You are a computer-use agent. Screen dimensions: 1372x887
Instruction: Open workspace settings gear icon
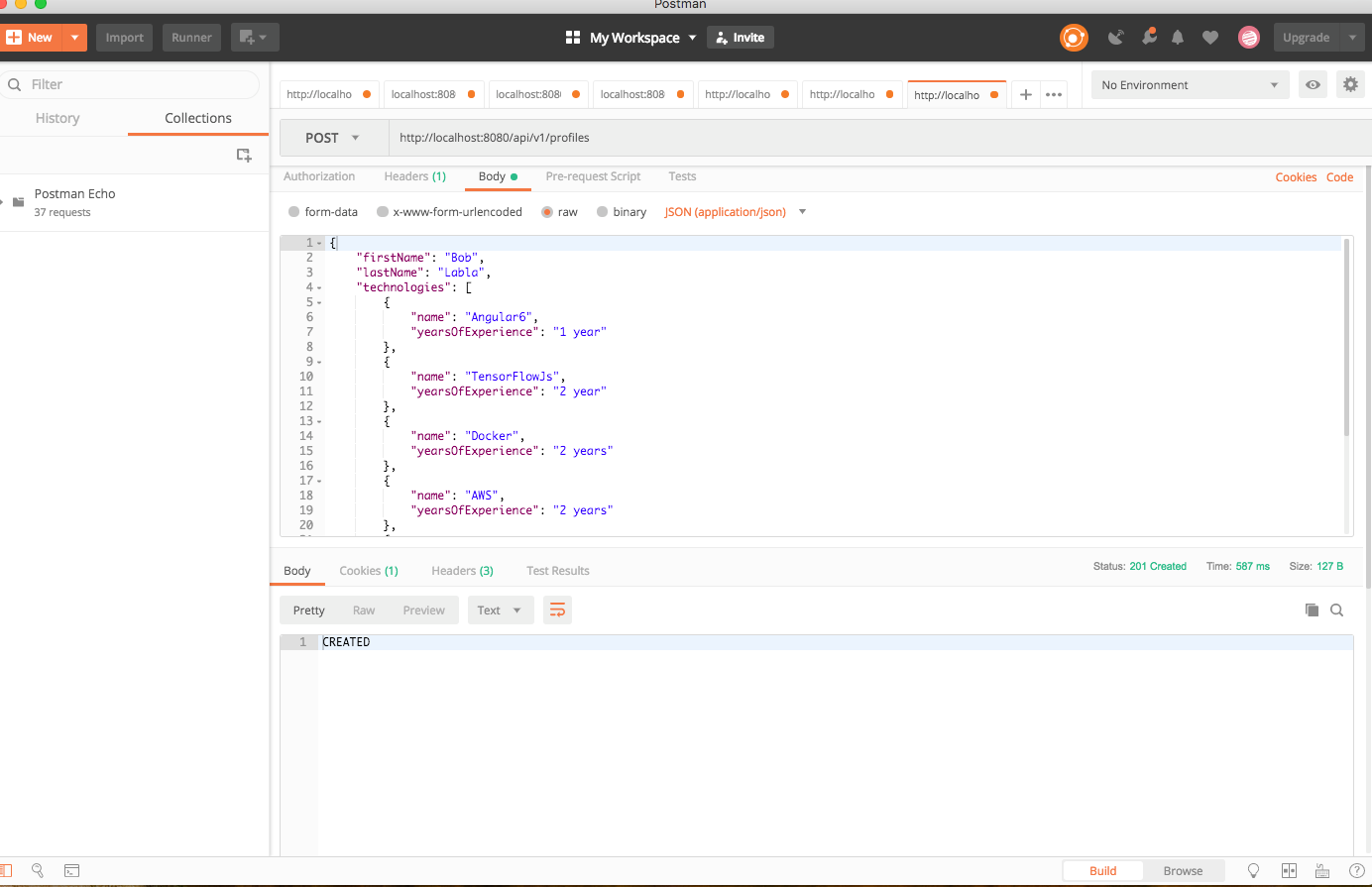pos(1350,84)
